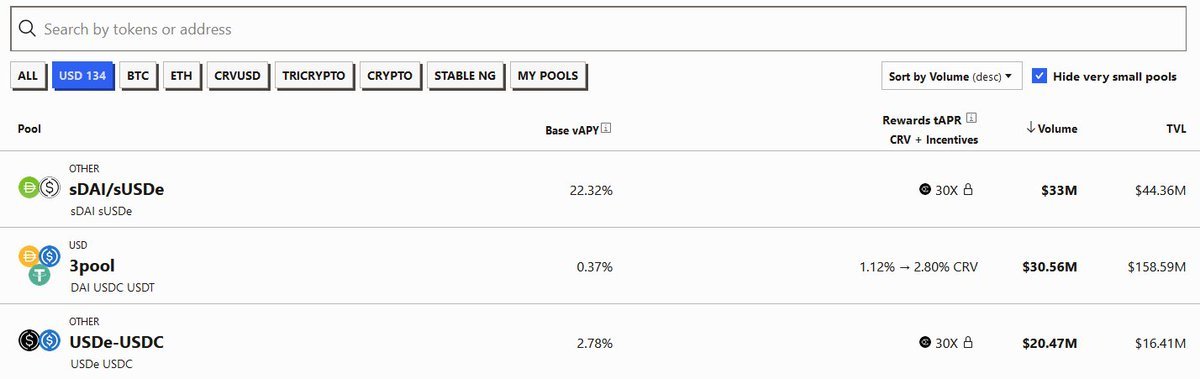Screen dimensions: 1200x379
Task: Open MY POOLS filter
Action: (547, 75)
